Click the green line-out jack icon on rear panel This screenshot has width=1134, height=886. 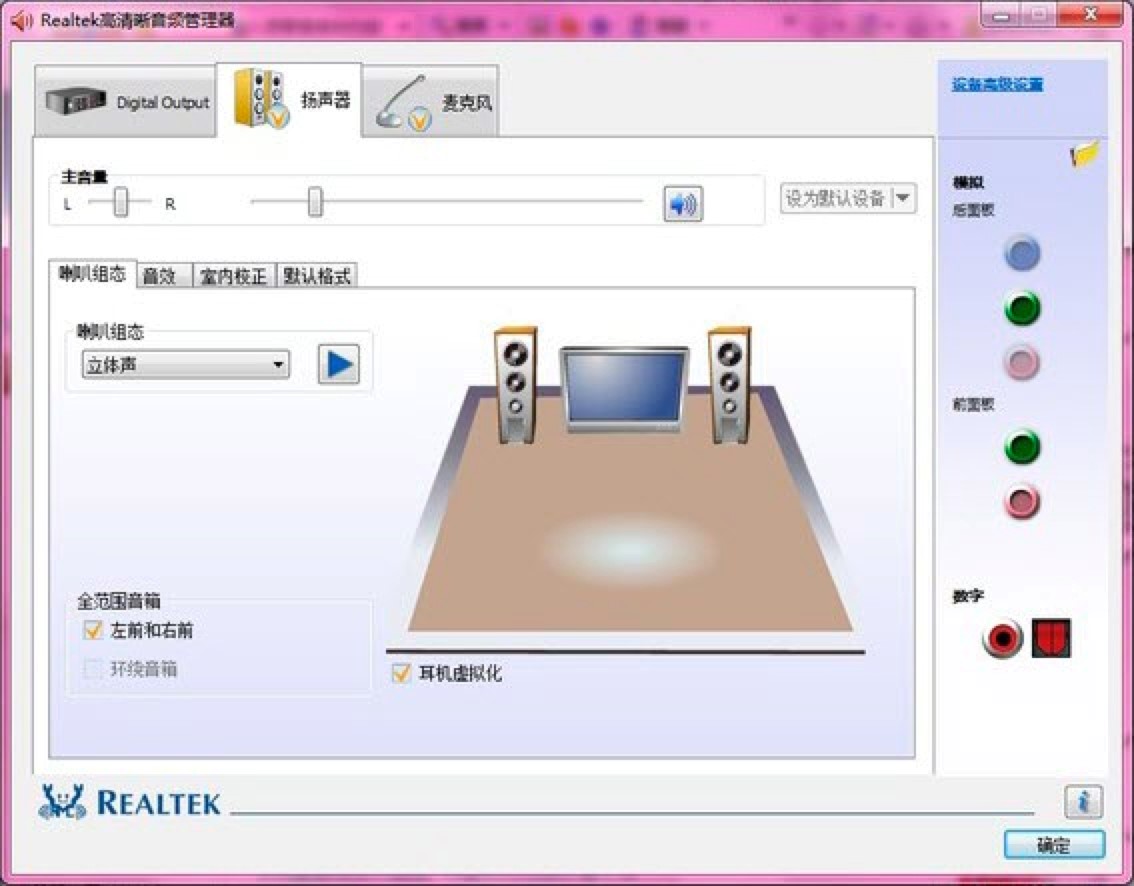tap(1021, 309)
